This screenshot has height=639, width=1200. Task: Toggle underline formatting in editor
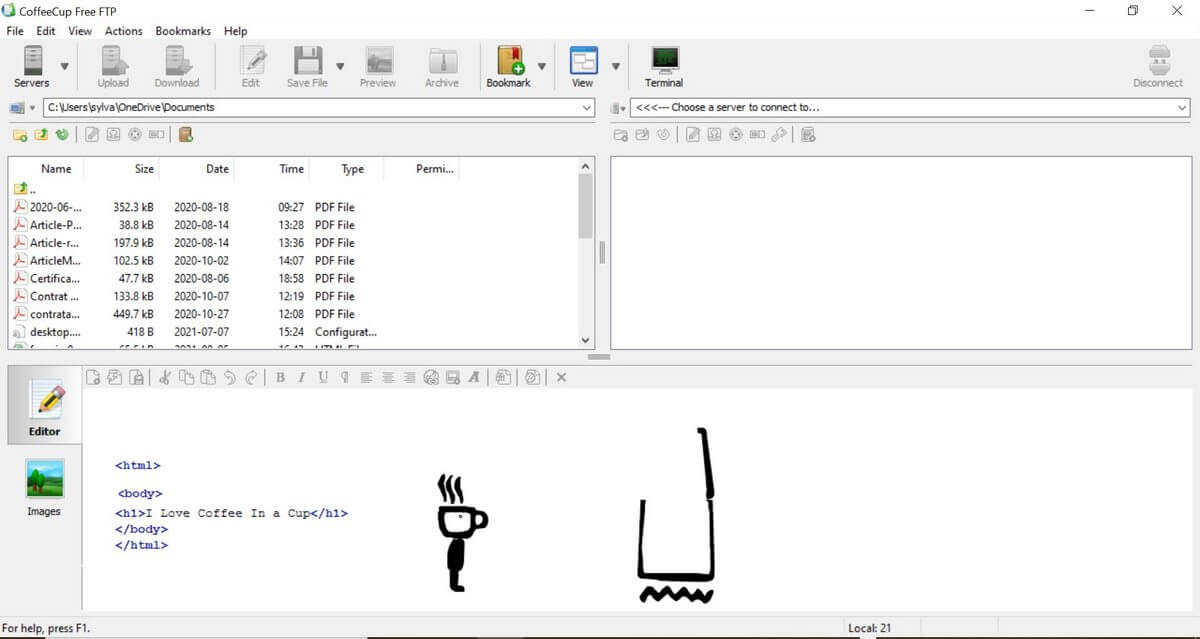coord(323,377)
